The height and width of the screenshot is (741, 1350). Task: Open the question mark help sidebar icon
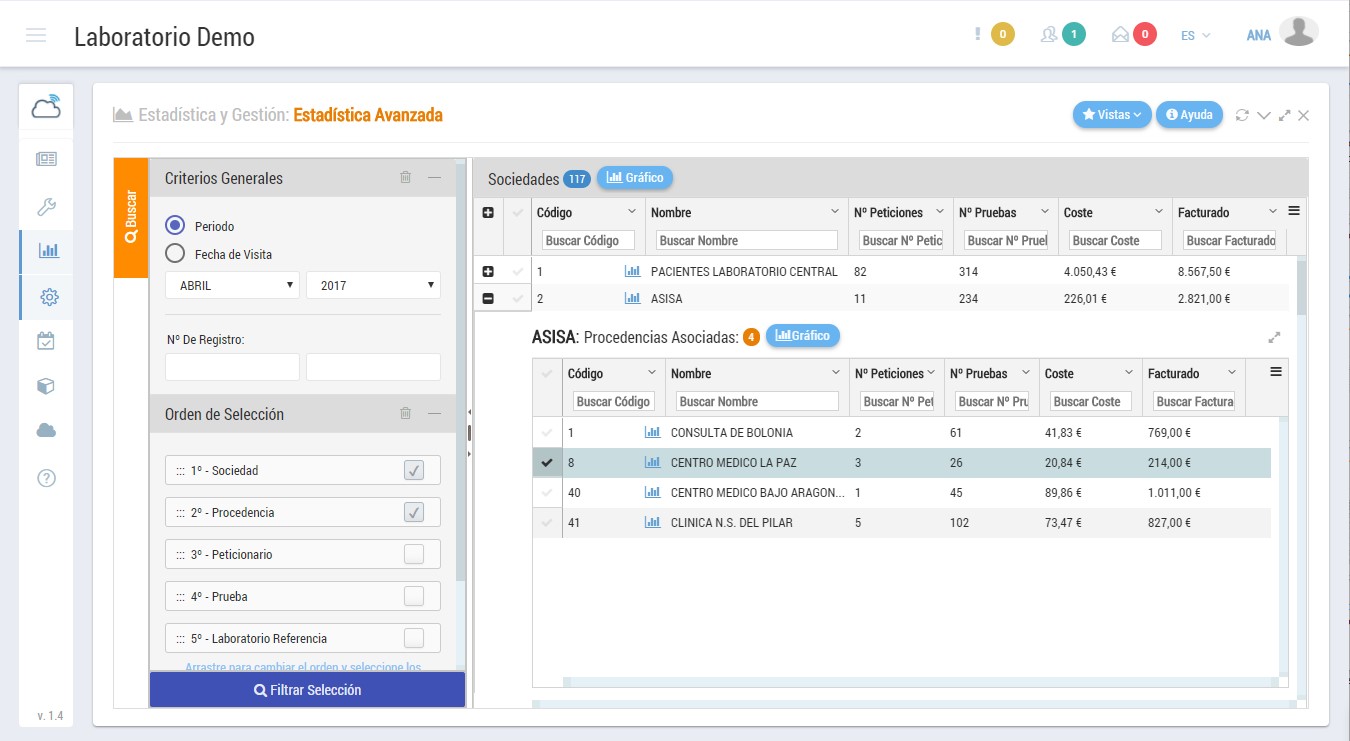(x=46, y=478)
